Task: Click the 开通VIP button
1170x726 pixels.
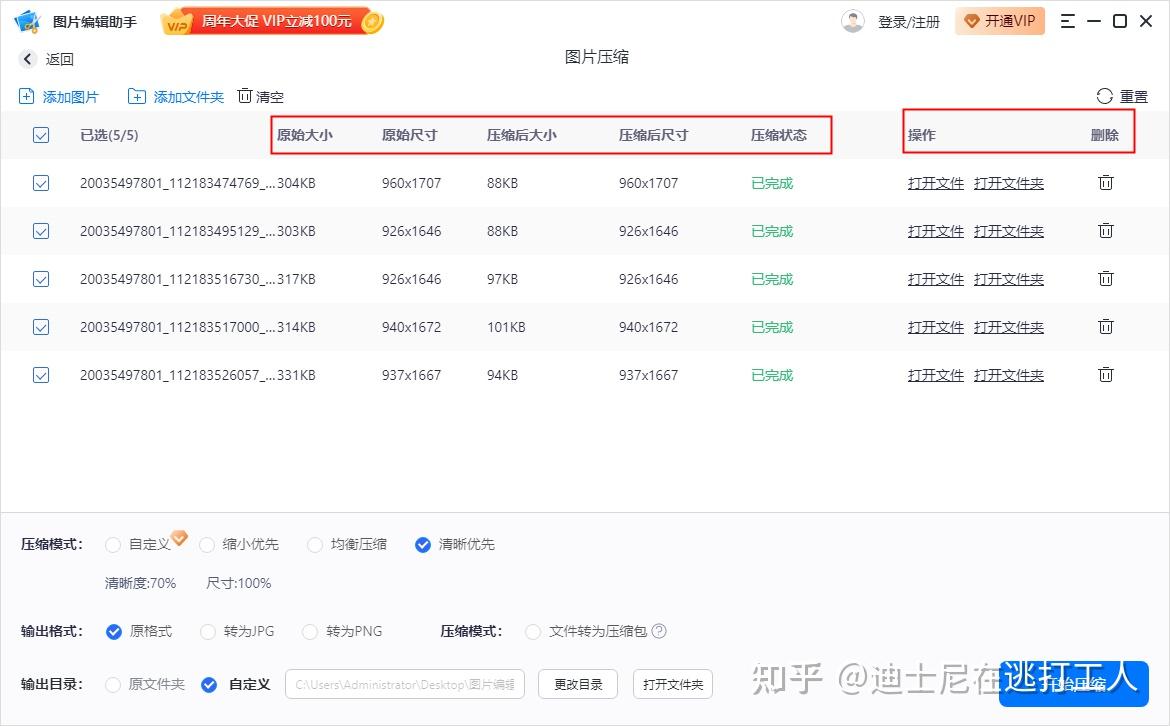Action: pos(1000,21)
